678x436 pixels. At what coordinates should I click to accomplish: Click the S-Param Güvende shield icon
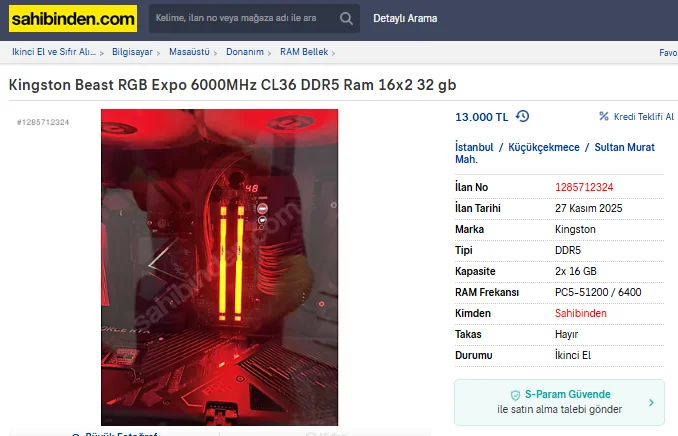pos(515,395)
